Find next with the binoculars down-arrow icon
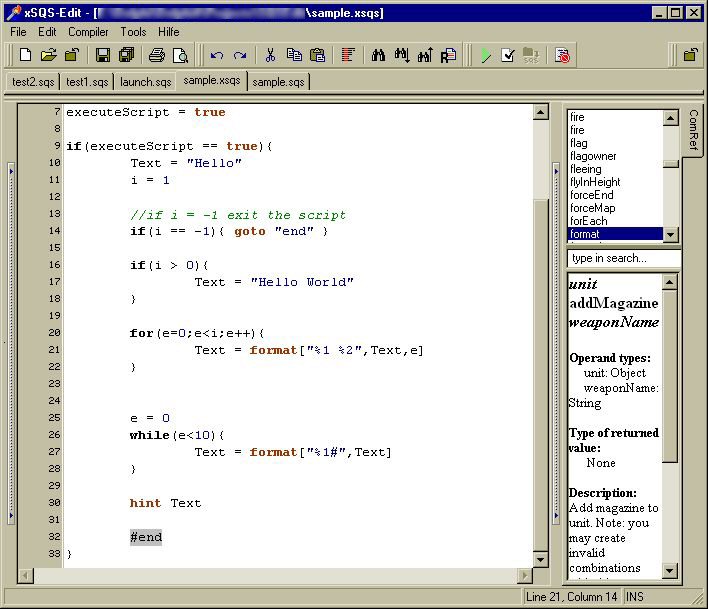Screen dimensions: 708x609 pos(402,56)
